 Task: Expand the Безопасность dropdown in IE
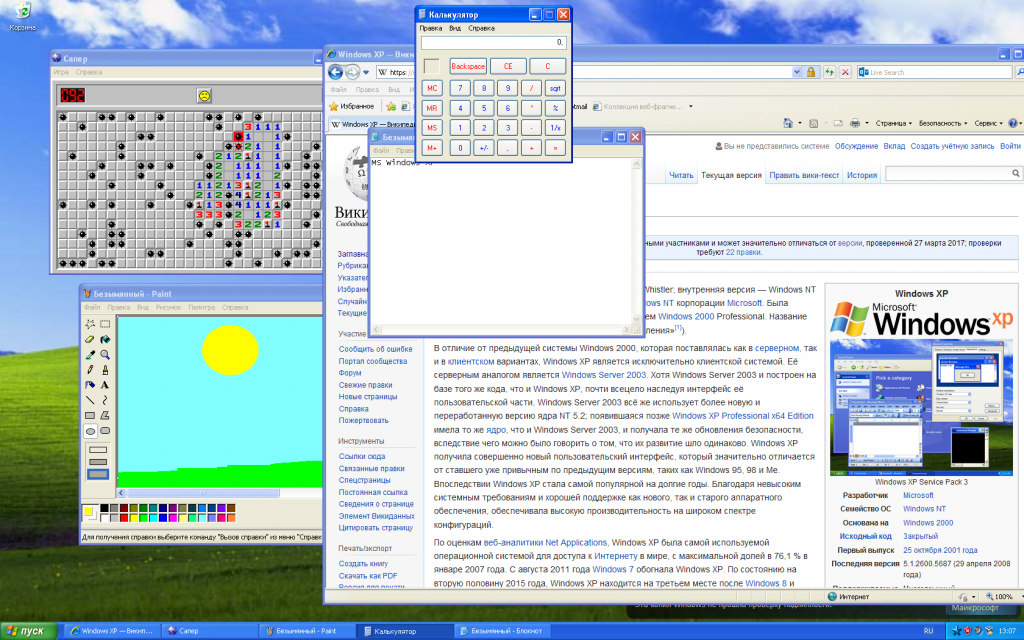(x=943, y=123)
